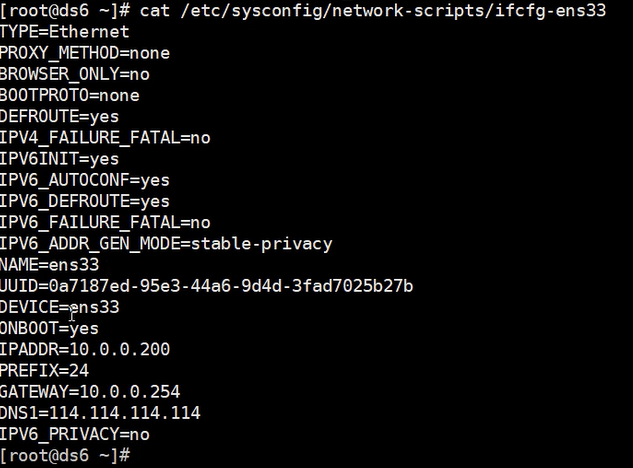Image resolution: width=633 pixels, height=468 pixels.
Task: Click the IPV6_AUTOCONF=yes line
Action: (85, 180)
